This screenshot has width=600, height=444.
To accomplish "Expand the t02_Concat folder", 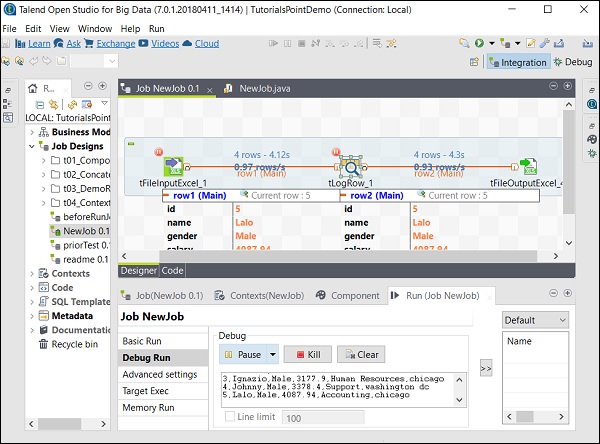I will pos(44,175).
